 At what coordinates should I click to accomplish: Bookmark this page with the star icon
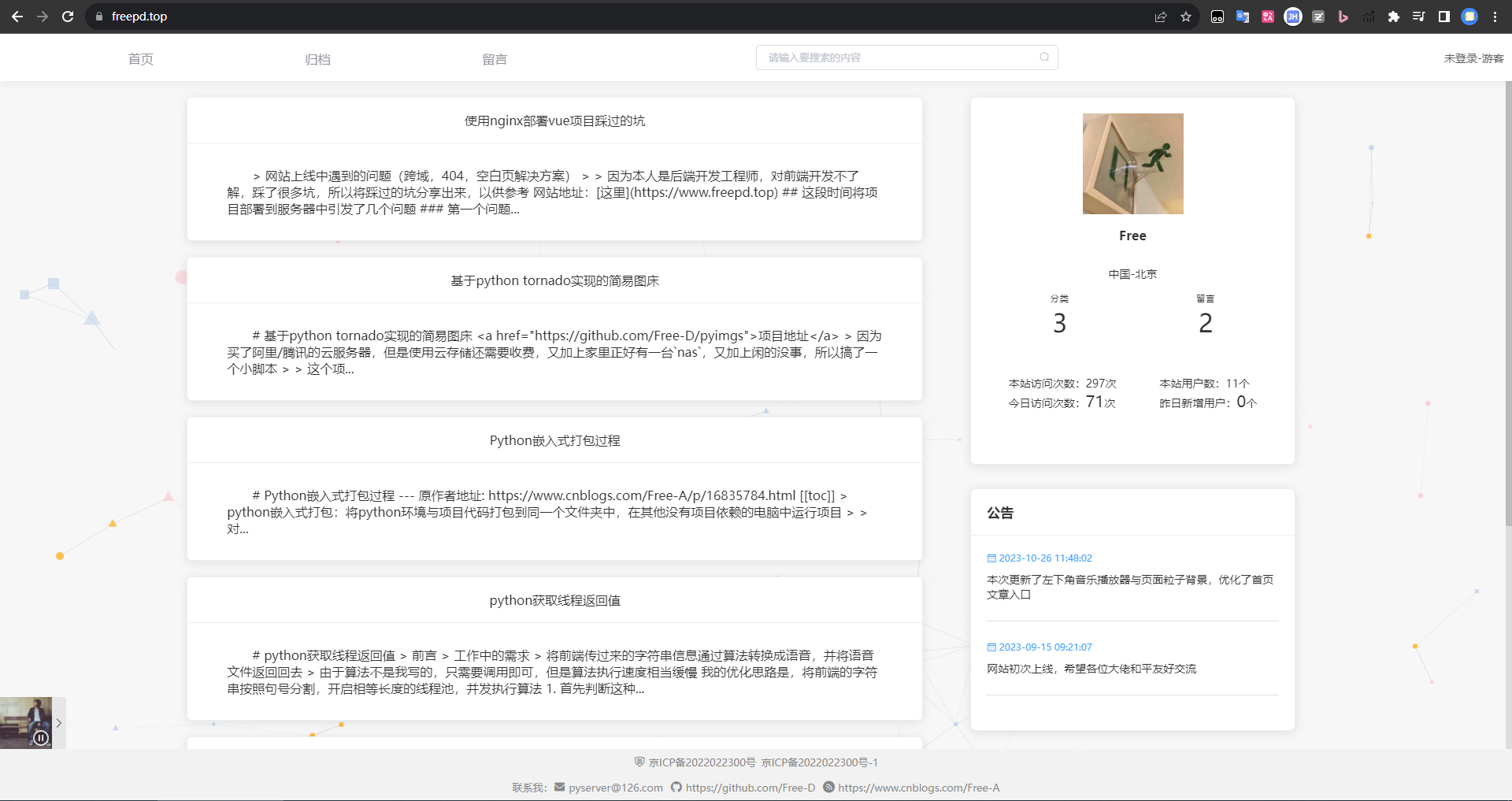[x=1186, y=17]
